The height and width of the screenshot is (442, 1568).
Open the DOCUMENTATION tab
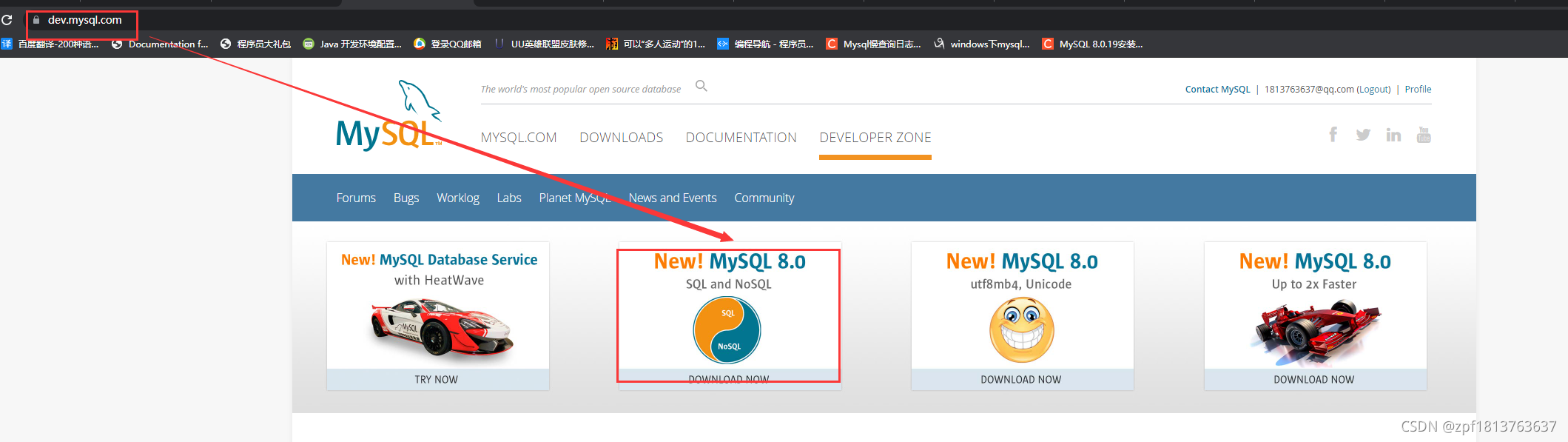(741, 138)
